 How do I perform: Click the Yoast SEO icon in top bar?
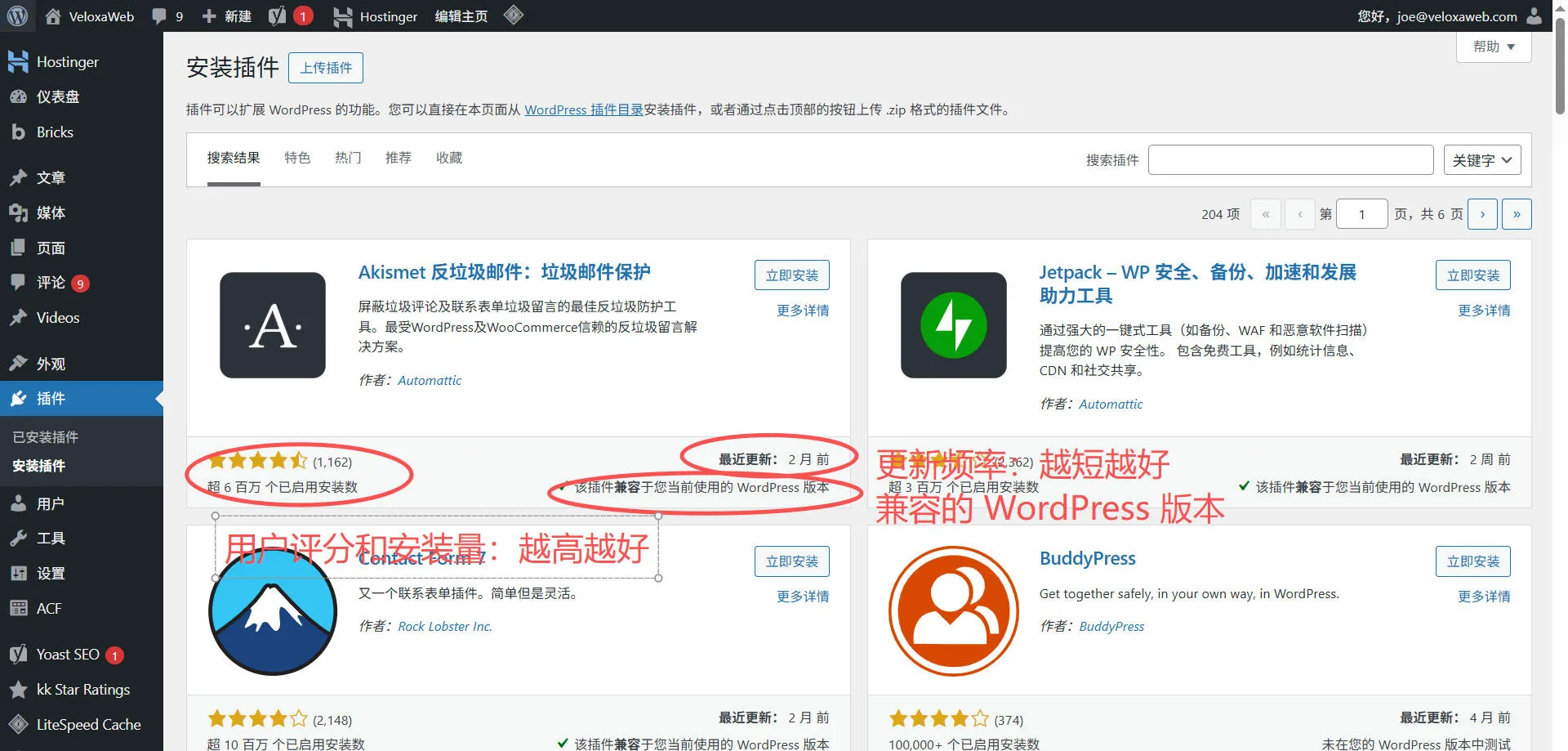click(278, 16)
